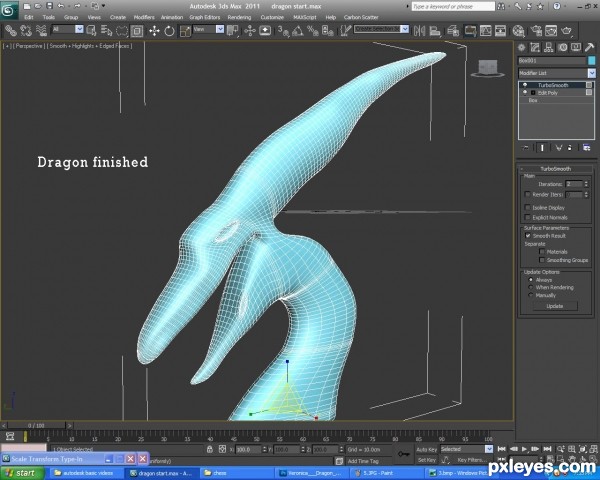The height and width of the screenshot is (480, 600).
Task: Open the Rendering menu
Action: tap(240, 17)
